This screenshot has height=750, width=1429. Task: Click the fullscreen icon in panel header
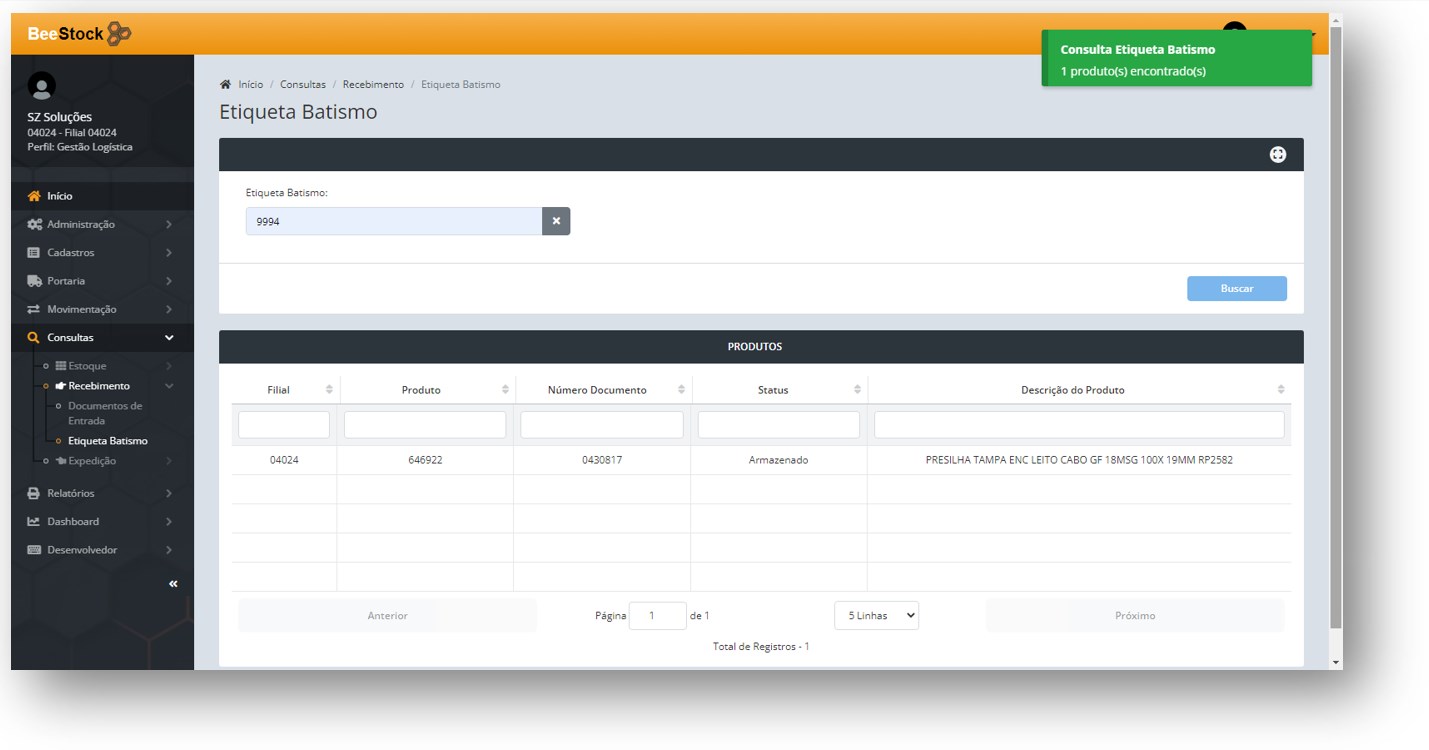(1277, 155)
